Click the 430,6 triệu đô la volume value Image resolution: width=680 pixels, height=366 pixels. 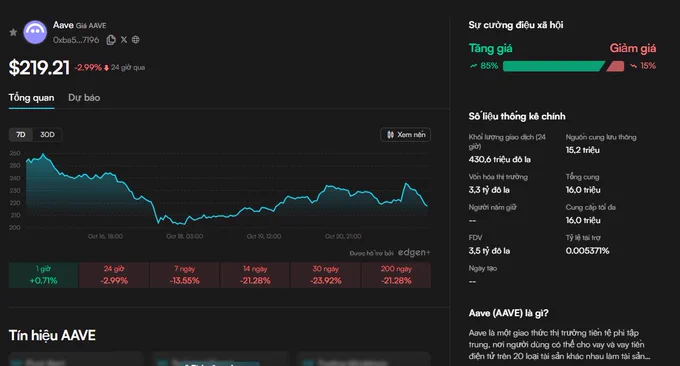500,160
